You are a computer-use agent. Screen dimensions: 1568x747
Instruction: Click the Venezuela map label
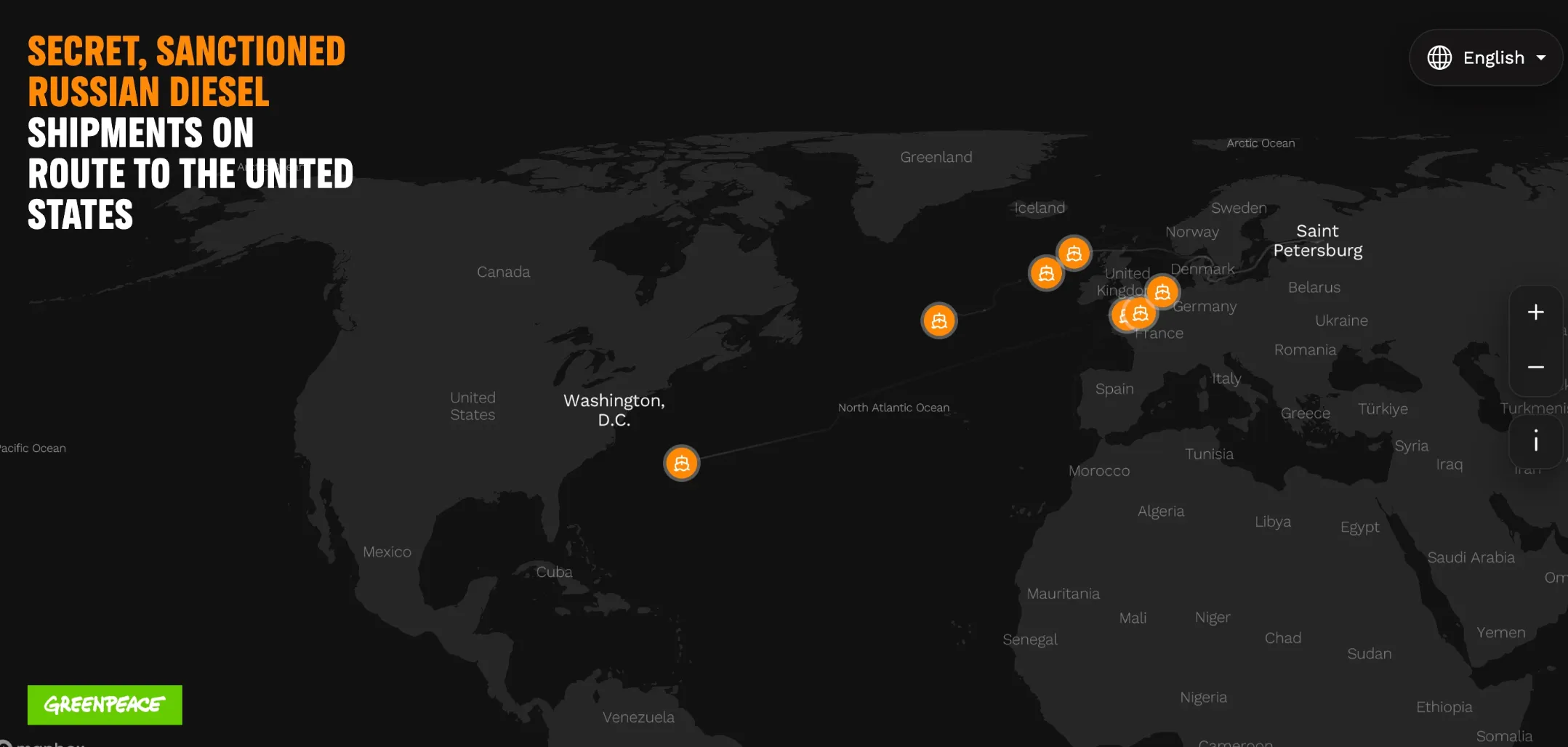coord(638,717)
